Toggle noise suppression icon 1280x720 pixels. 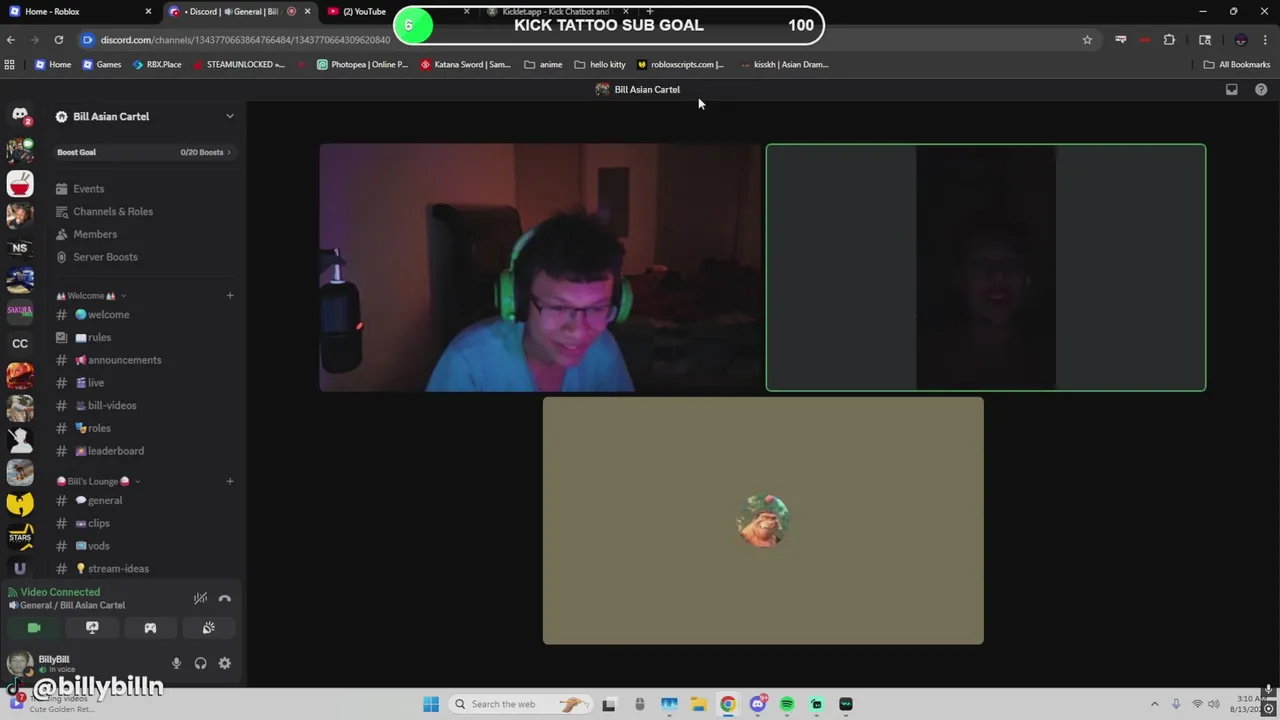coord(200,598)
